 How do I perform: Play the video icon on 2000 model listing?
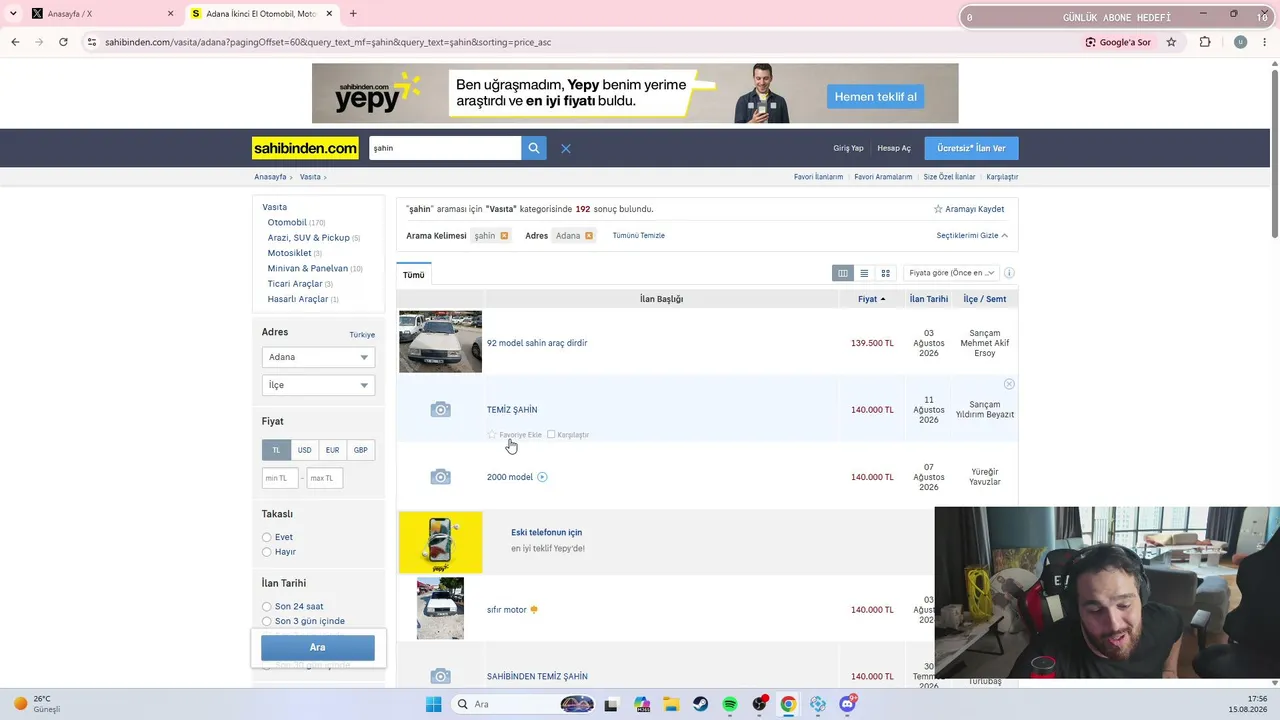click(x=542, y=477)
